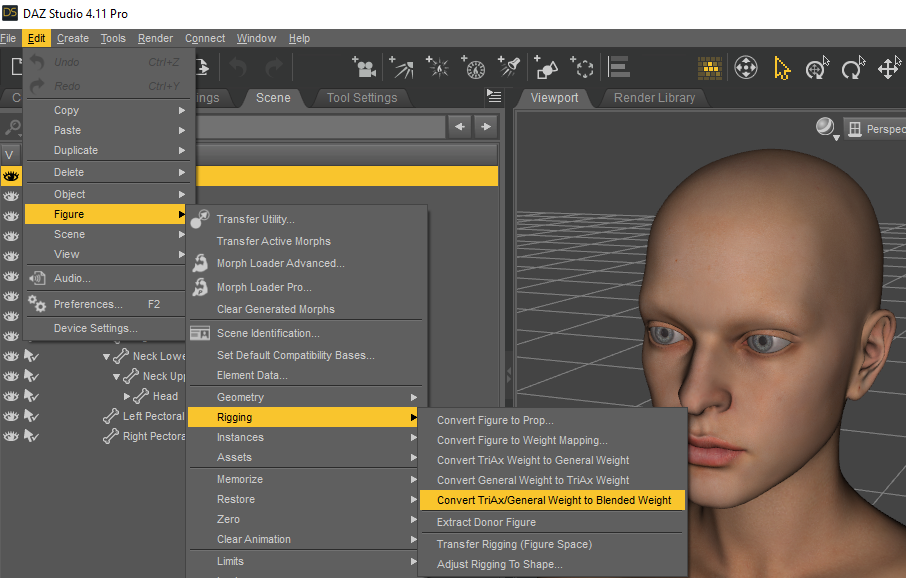Click the Morph Loader Pro icon
This screenshot has height=578, width=906.
point(200,287)
